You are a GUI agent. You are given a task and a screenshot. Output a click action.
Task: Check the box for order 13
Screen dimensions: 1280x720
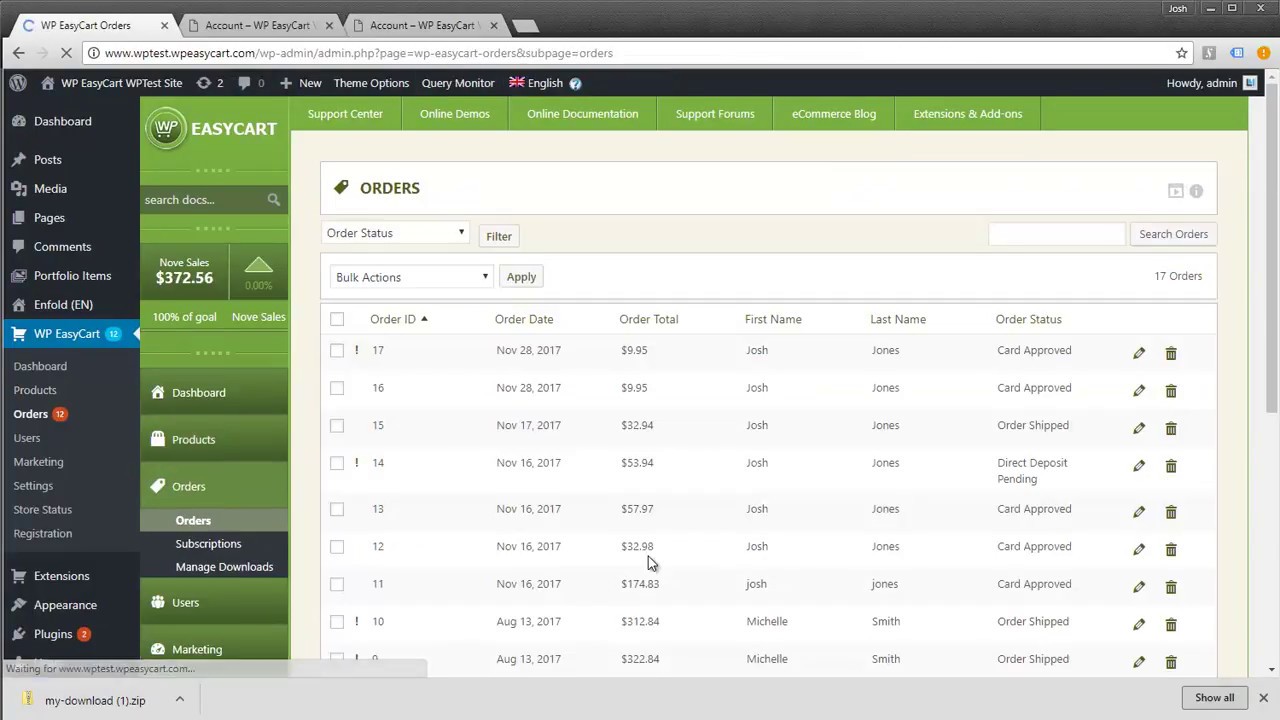tap(337, 509)
